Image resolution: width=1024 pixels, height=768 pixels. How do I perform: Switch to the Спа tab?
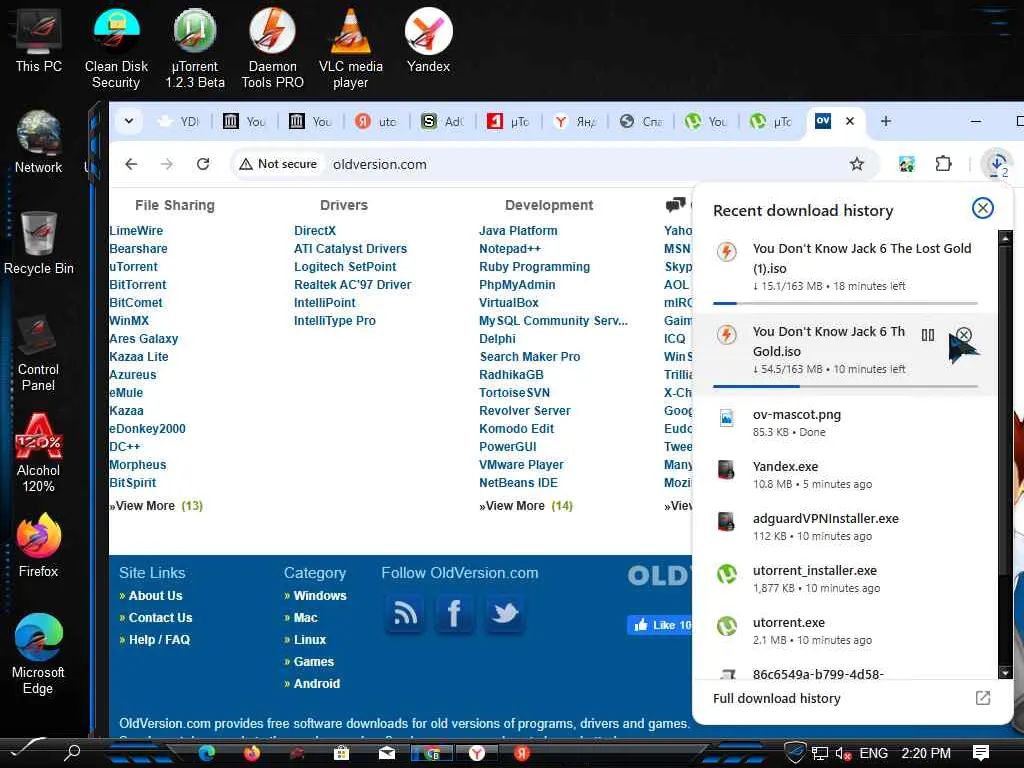pyautogui.click(x=640, y=121)
